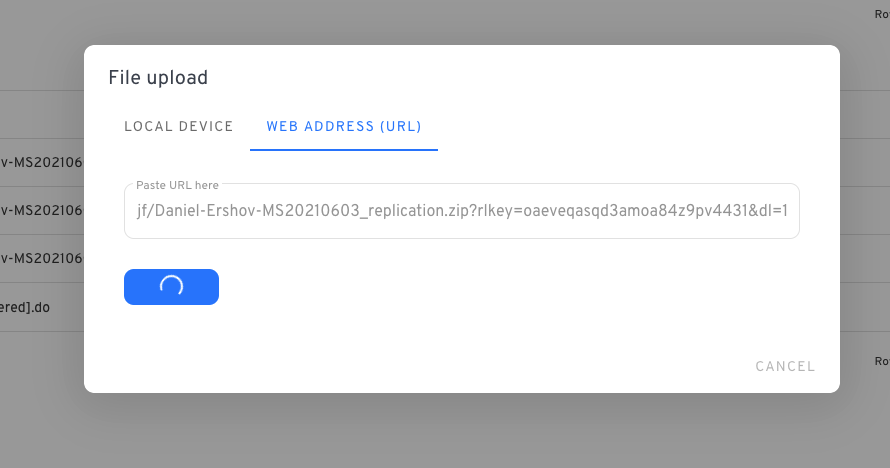Switch to the LOCAL DEVICE tab
Image resolution: width=890 pixels, height=468 pixels.
179,127
